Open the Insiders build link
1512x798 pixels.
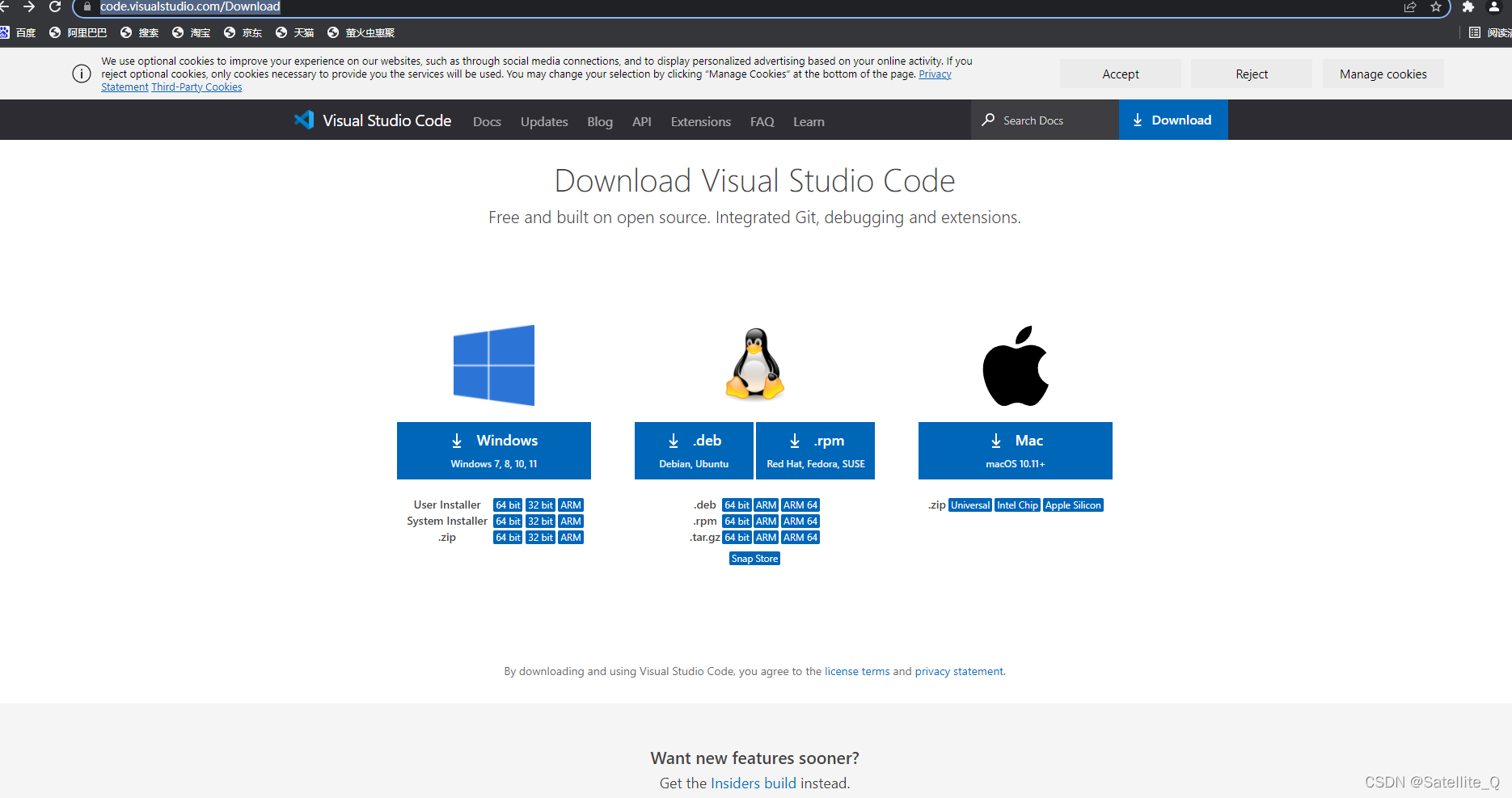coord(754,783)
